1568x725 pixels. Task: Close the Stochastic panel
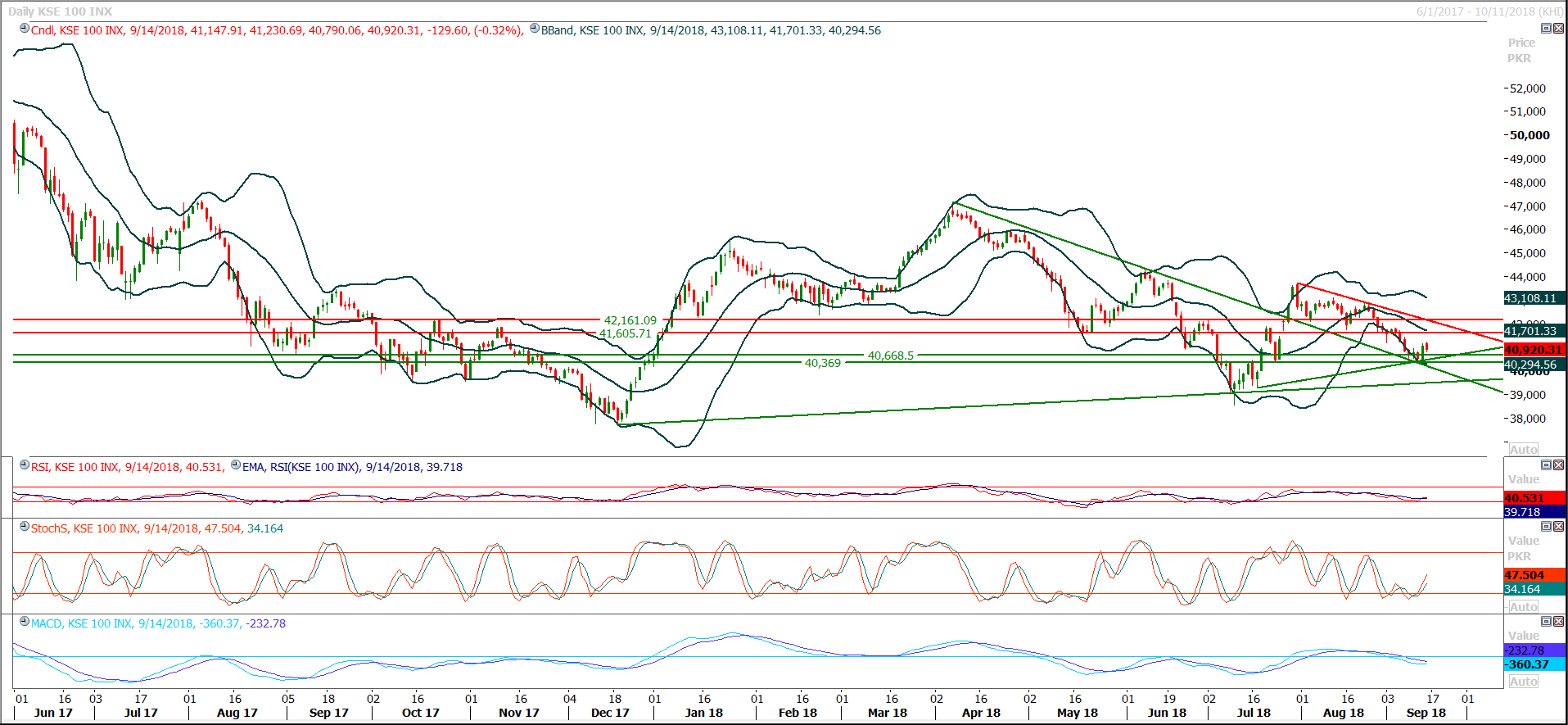coord(1558,527)
